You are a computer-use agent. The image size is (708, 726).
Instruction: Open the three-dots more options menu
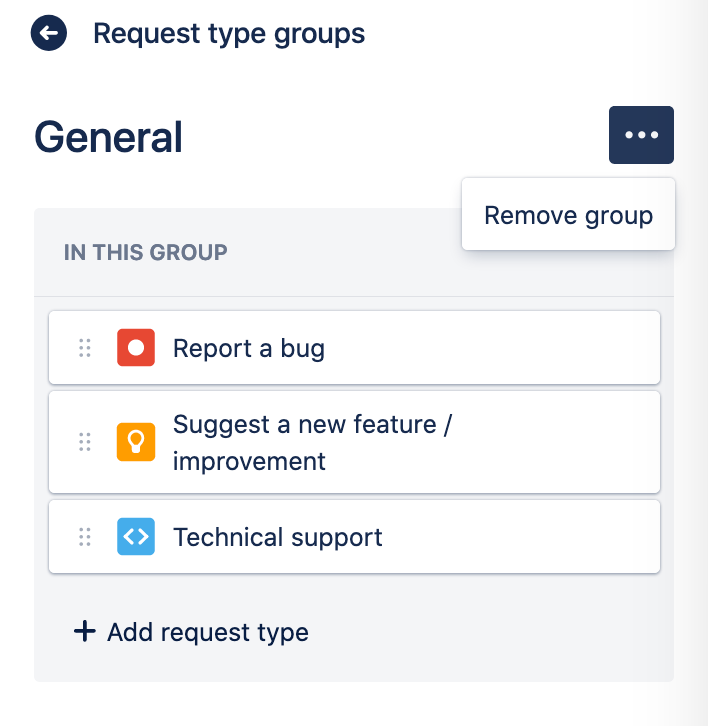point(641,135)
